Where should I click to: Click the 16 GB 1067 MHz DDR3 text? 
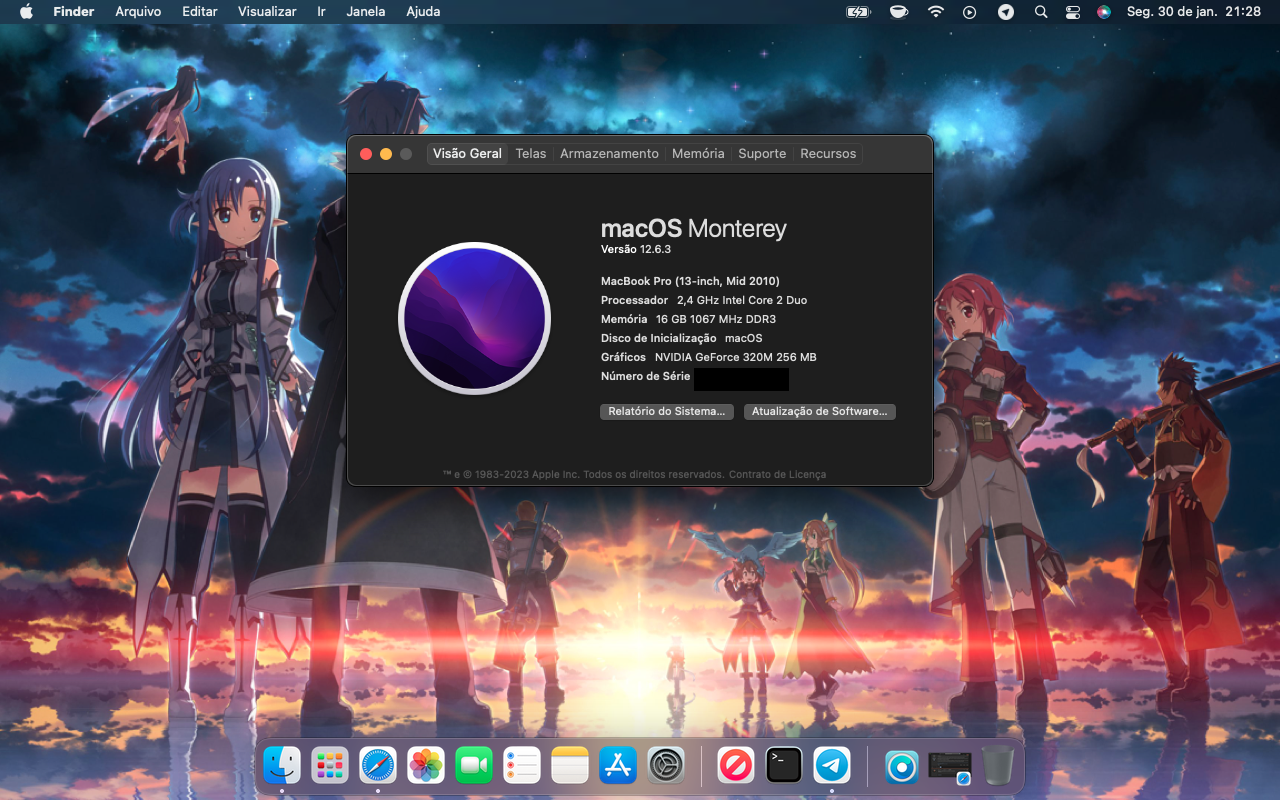point(716,319)
